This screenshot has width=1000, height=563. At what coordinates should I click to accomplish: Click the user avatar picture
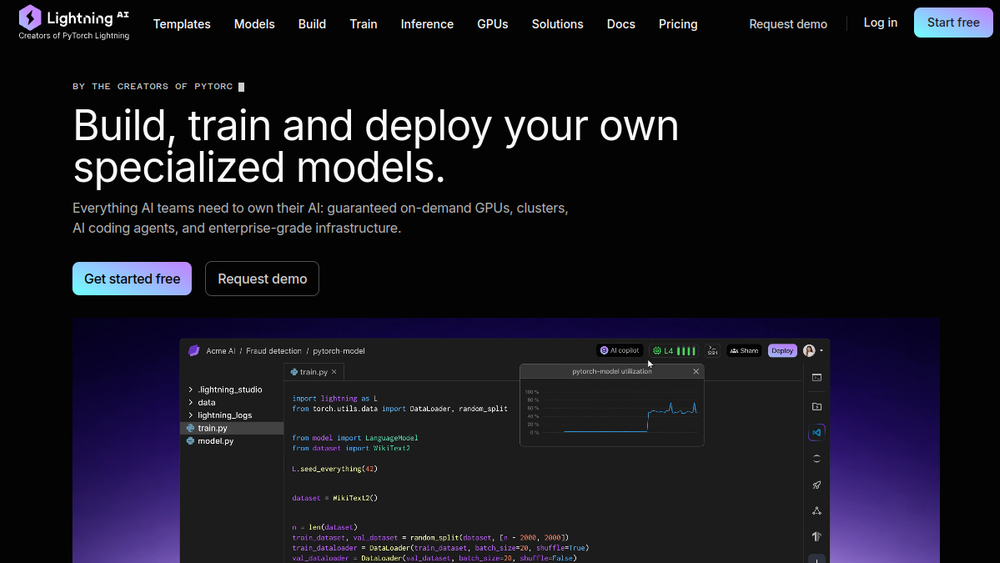[x=809, y=351]
